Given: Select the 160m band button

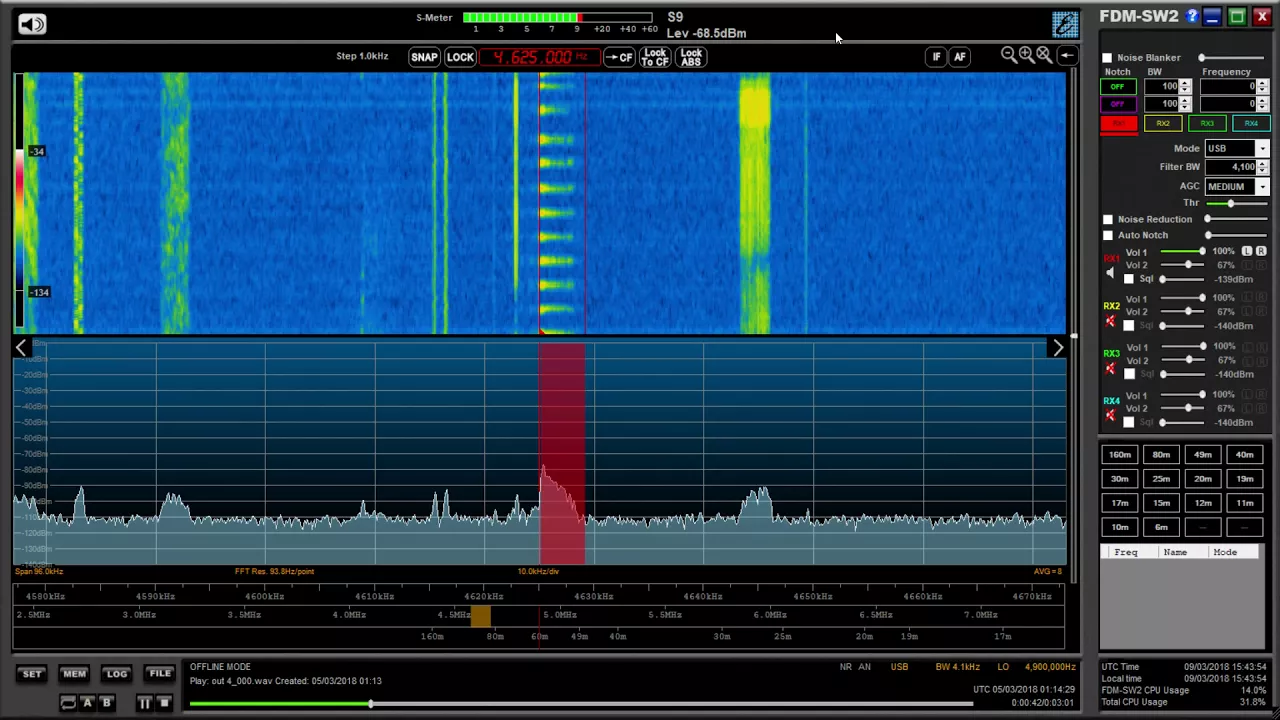Looking at the screenshot, I should pos(1120,455).
